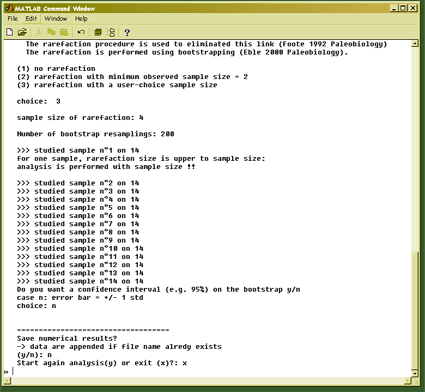Click the vertical scrollbar down arrow
The width and height of the screenshot is (425, 392).
(415, 373)
